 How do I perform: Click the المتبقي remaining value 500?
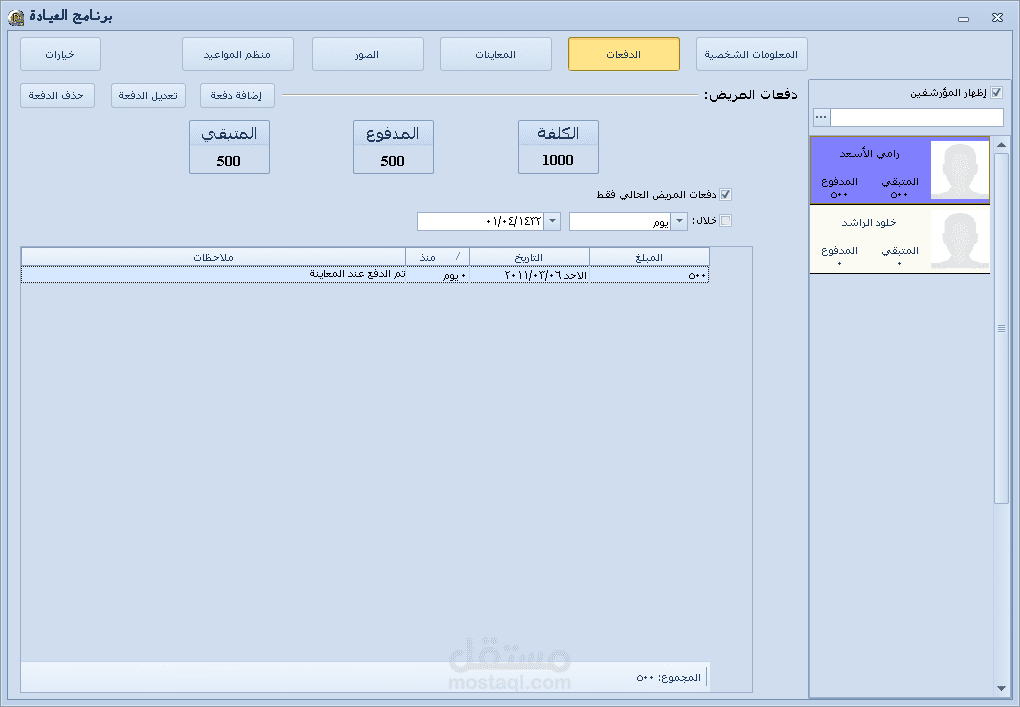point(229,161)
